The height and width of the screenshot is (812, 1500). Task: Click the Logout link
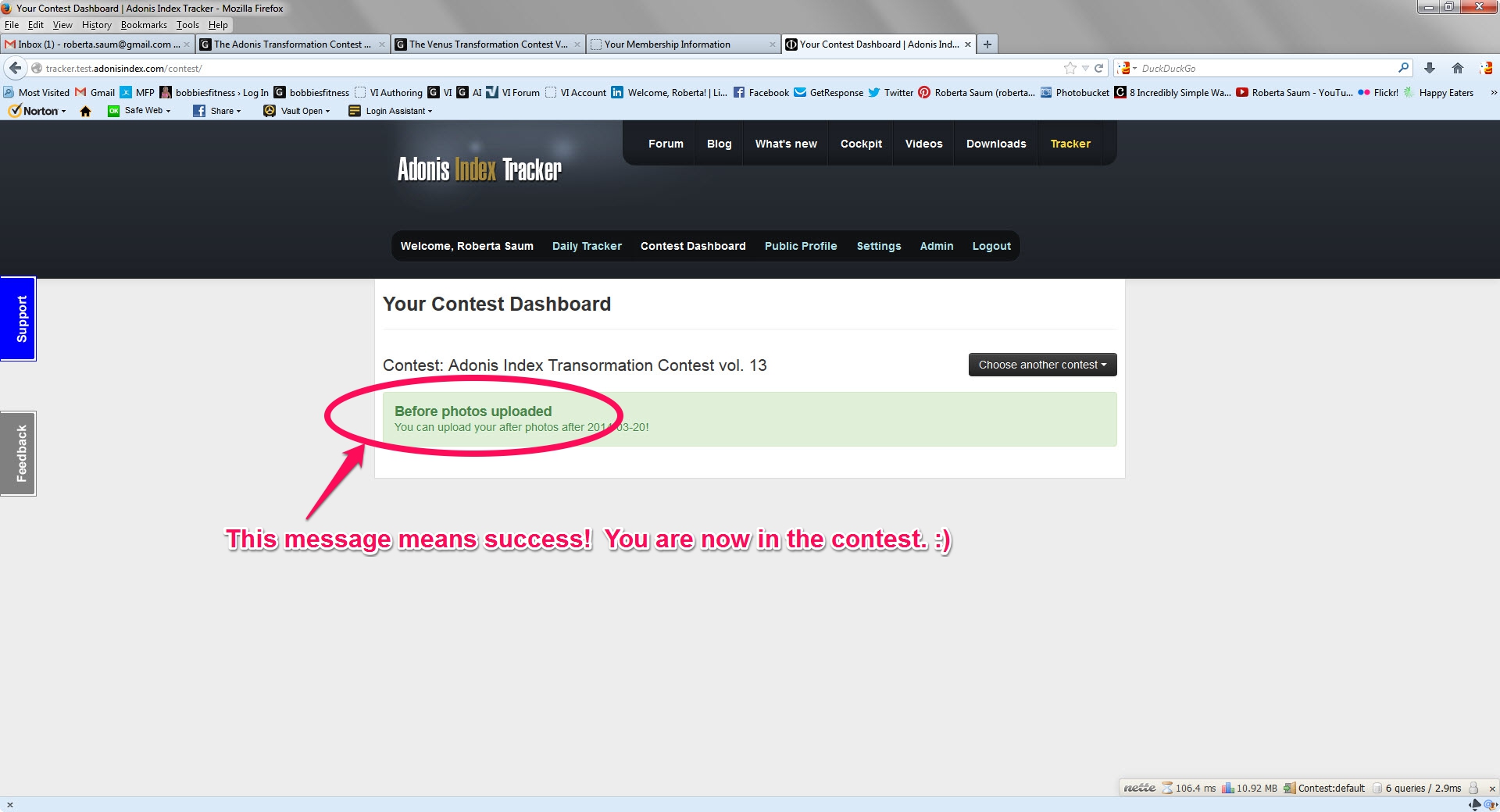click(991, 246)
